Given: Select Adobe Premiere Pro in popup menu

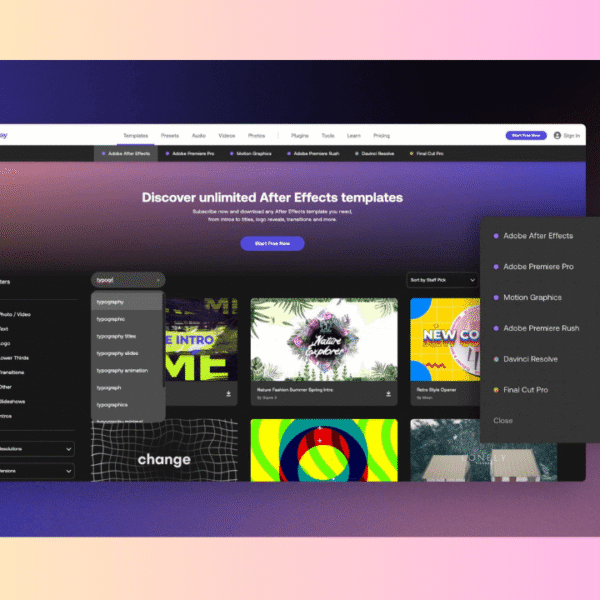Looking at the screenshot, I should coord(534,267).
